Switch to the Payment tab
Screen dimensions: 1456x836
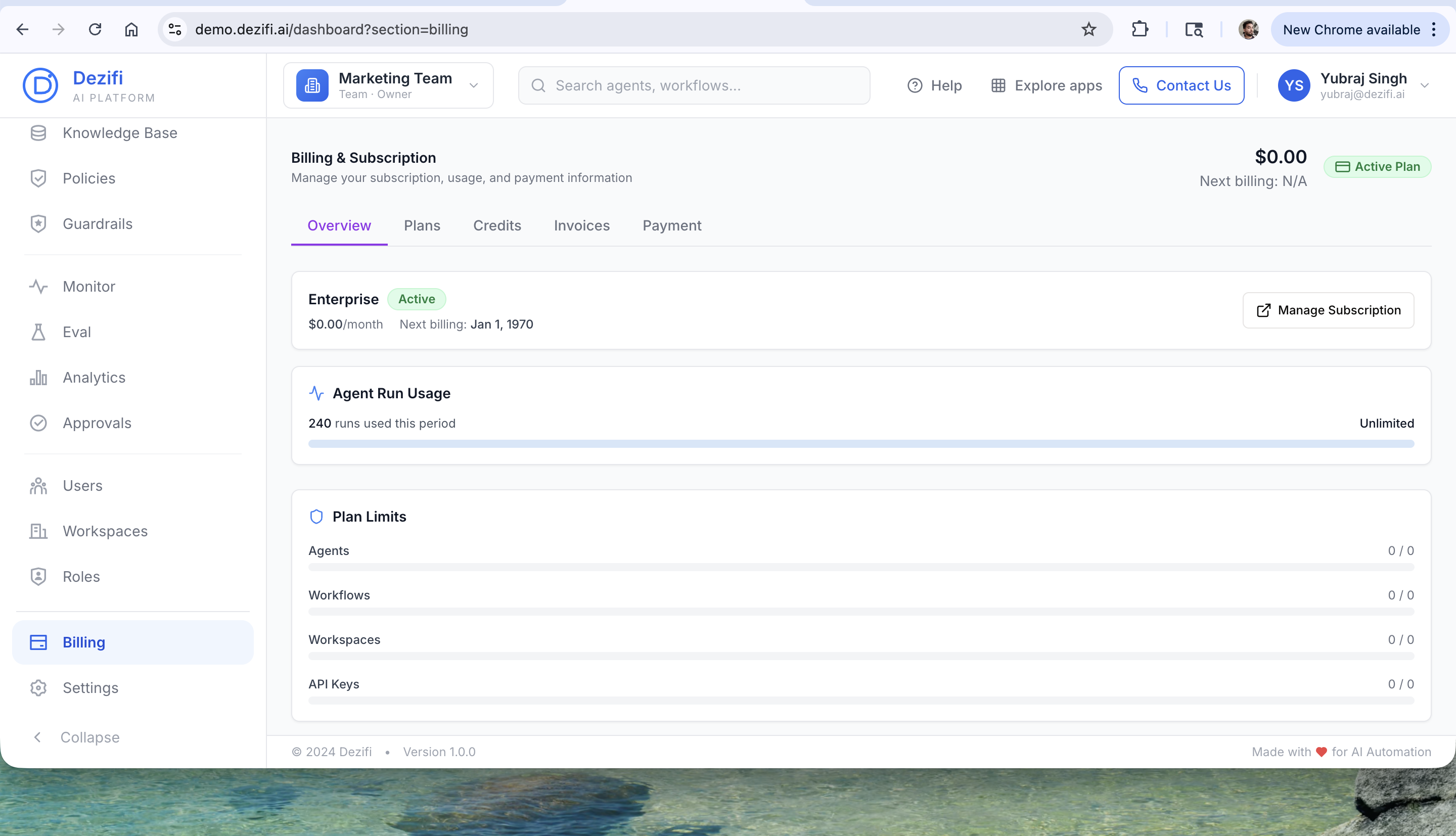[672, 225]
